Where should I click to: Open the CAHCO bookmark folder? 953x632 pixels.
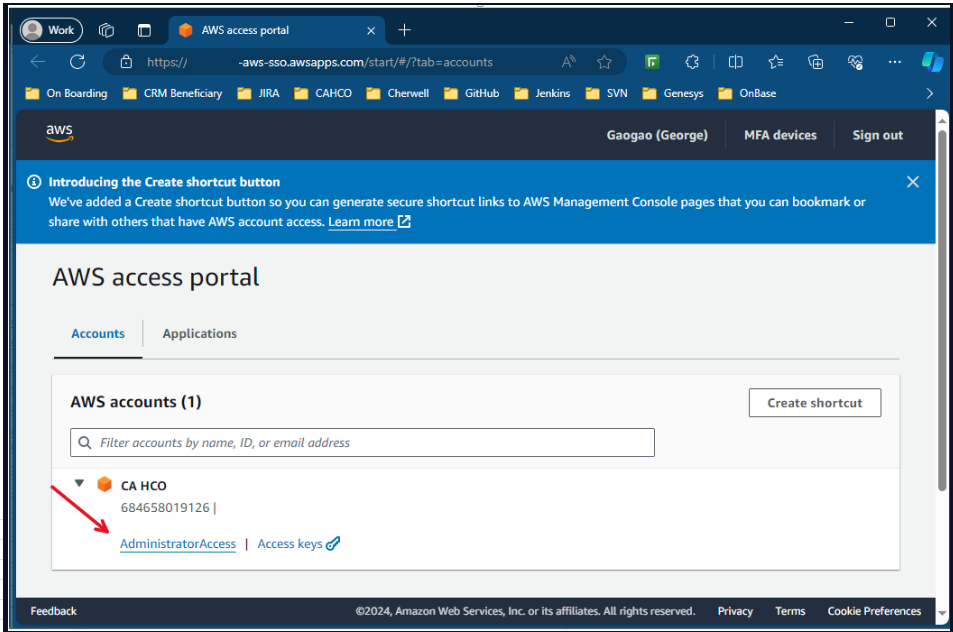coord(323,93)
